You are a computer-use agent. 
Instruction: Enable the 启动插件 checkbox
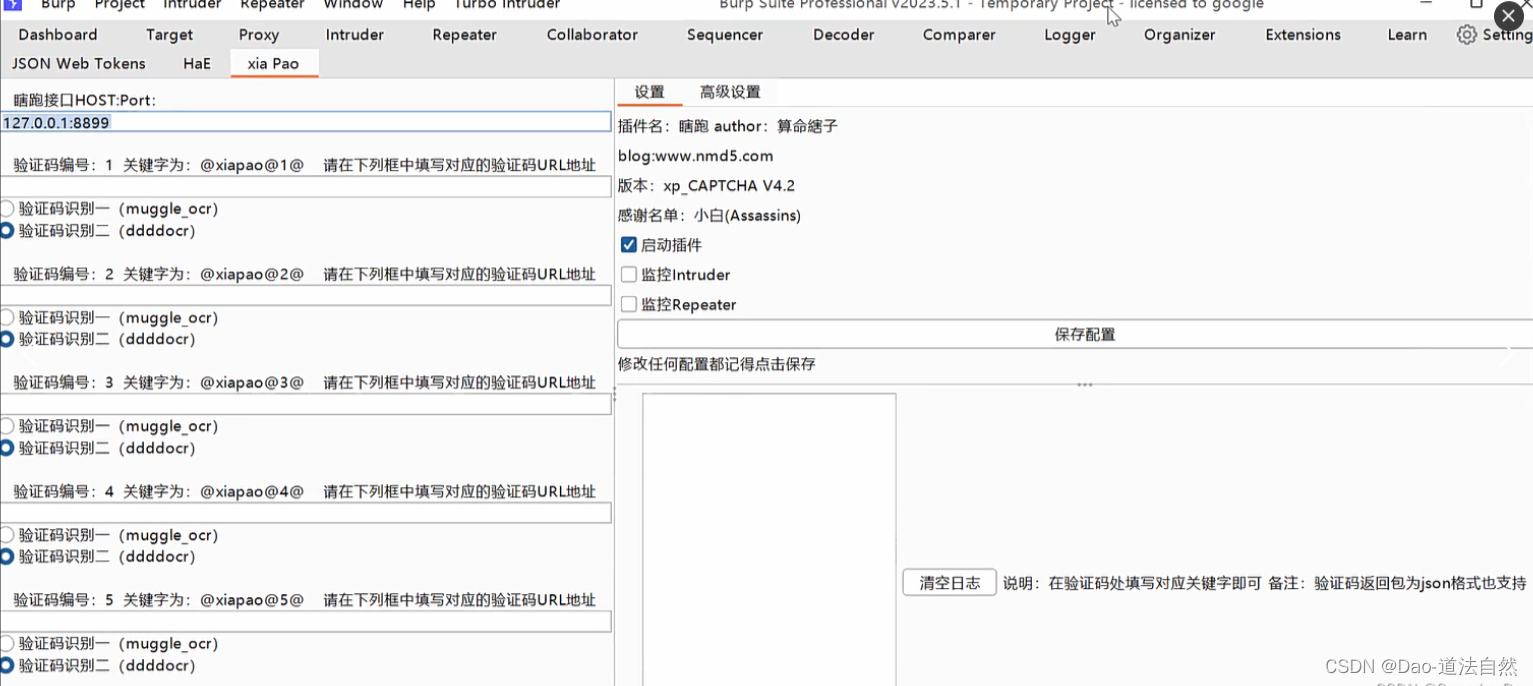pos(629,245)
